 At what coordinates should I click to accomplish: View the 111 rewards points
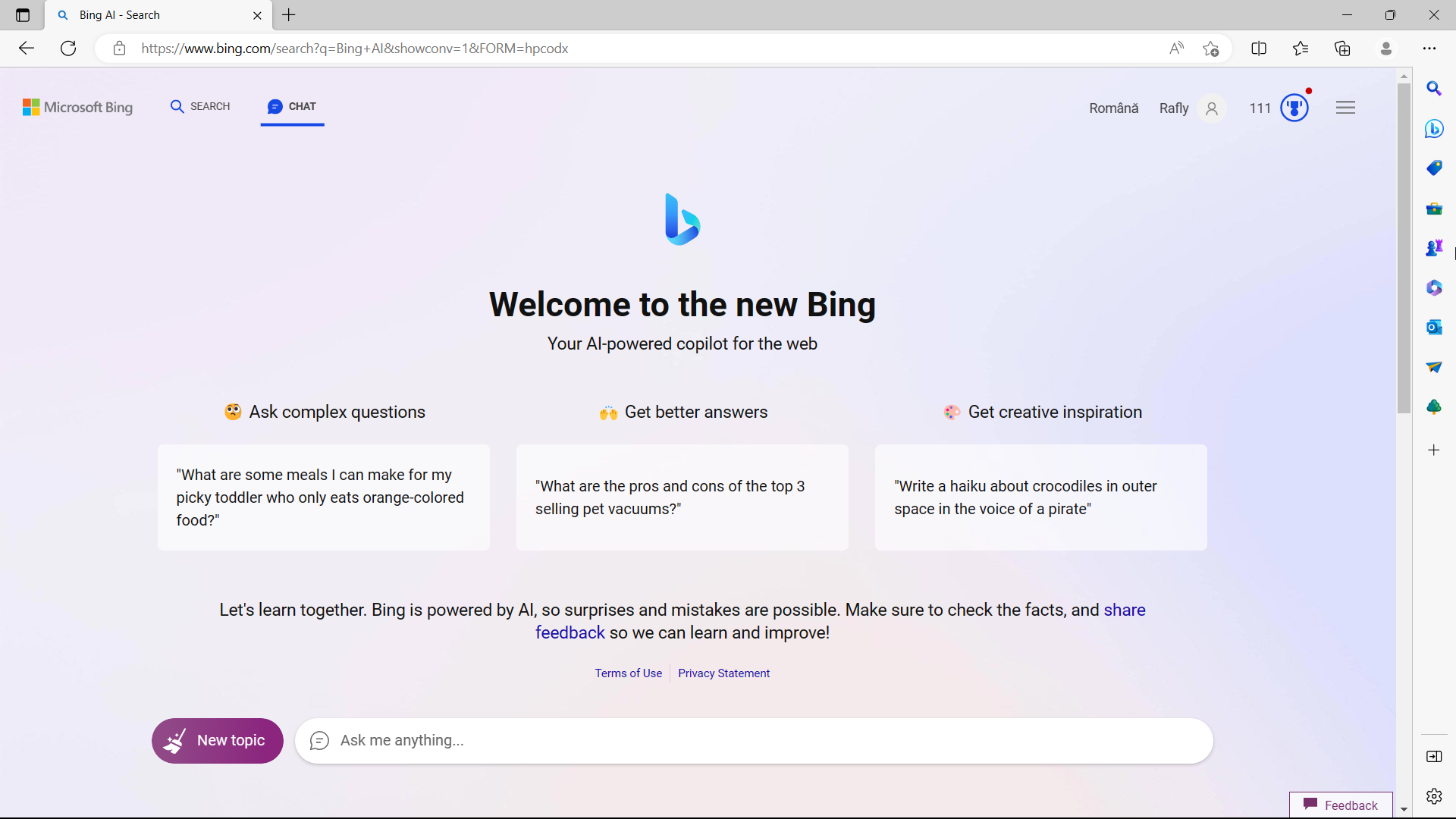pos(1260,108)
